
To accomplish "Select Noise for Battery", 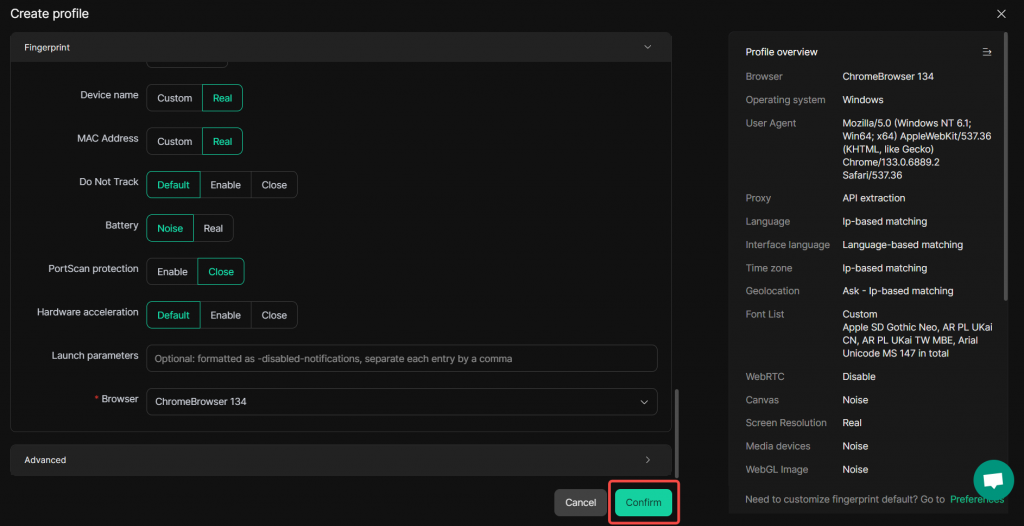I will point(170,228).
